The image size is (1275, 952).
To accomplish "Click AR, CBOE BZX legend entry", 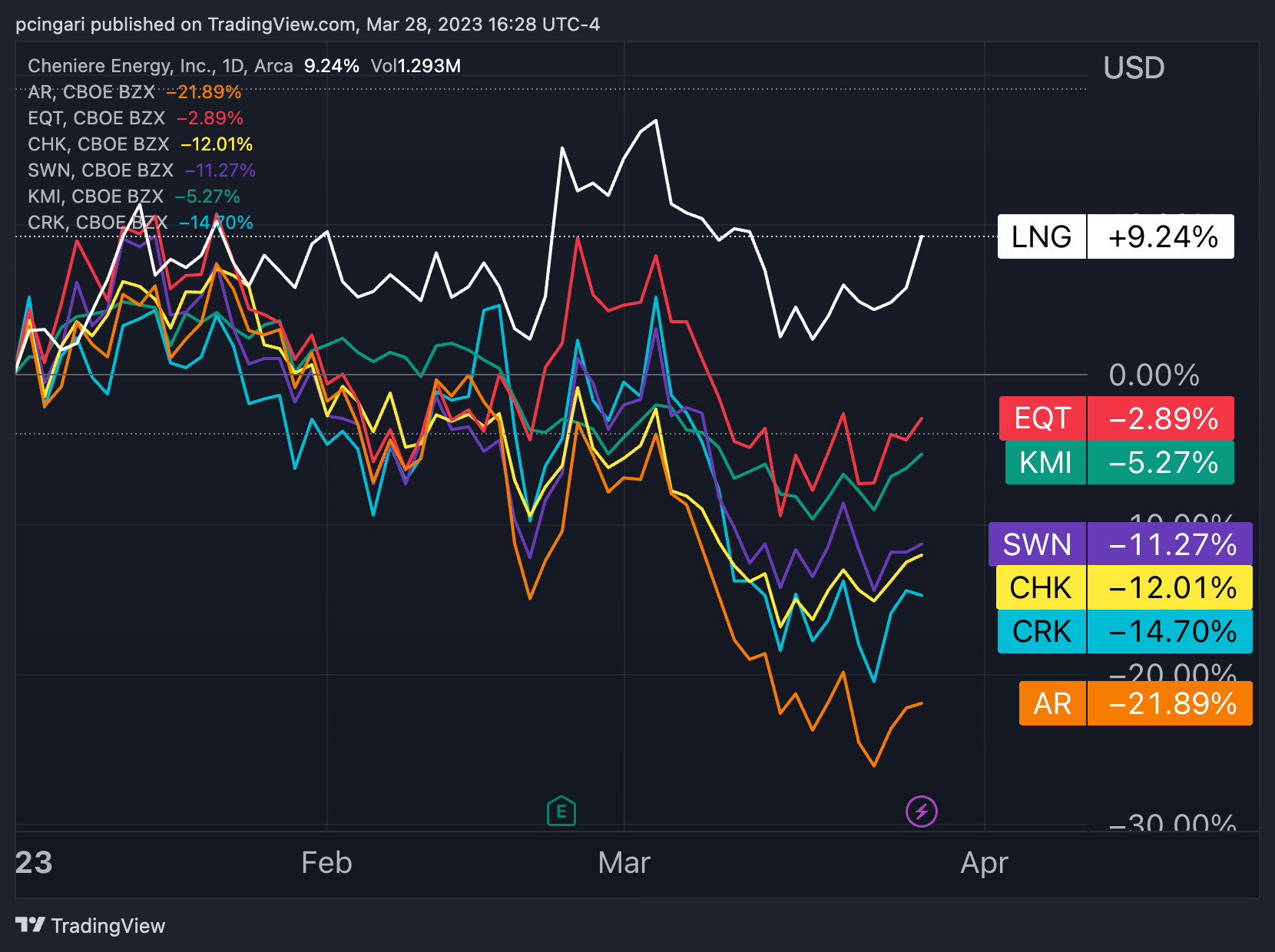I will tap(134, 92).
